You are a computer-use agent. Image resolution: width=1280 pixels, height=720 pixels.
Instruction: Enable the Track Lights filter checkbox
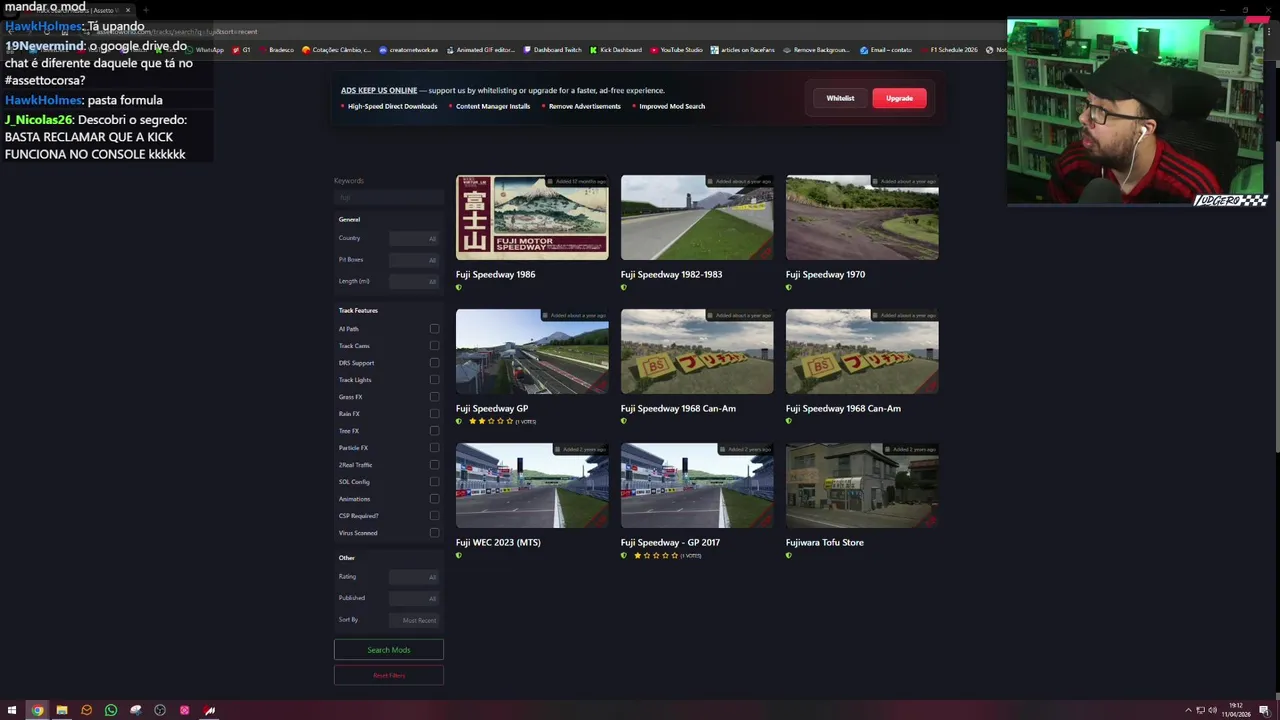coord(434,380)
